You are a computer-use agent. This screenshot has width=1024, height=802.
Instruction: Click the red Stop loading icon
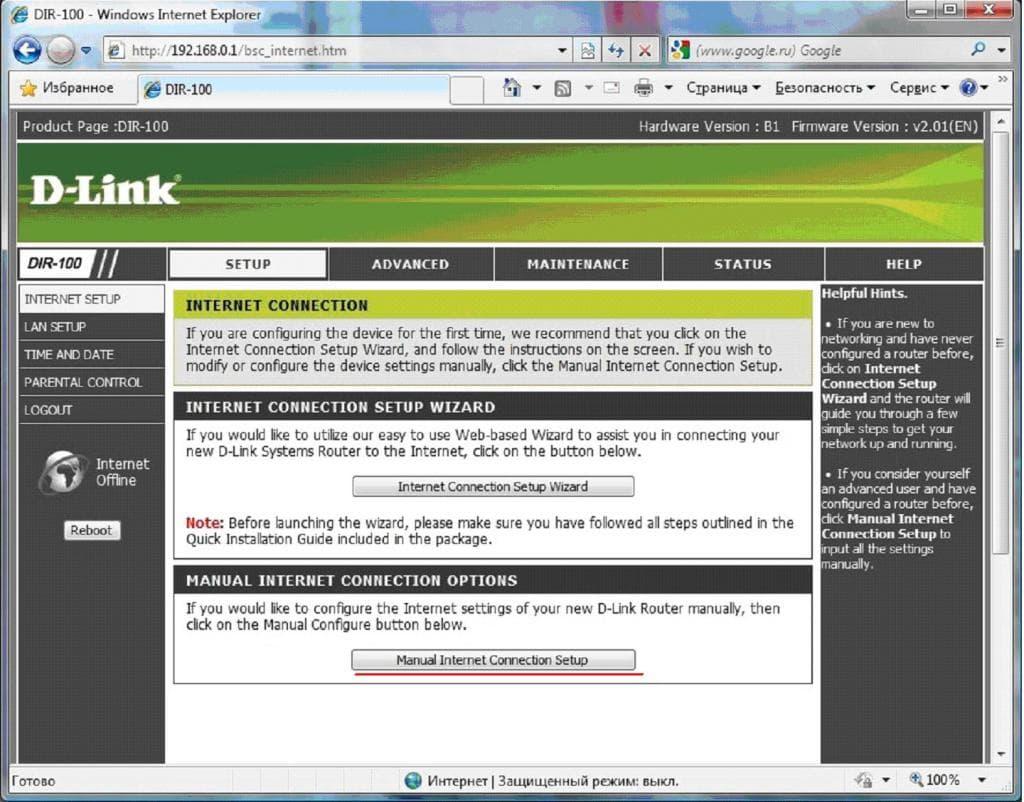coord(645,50)
